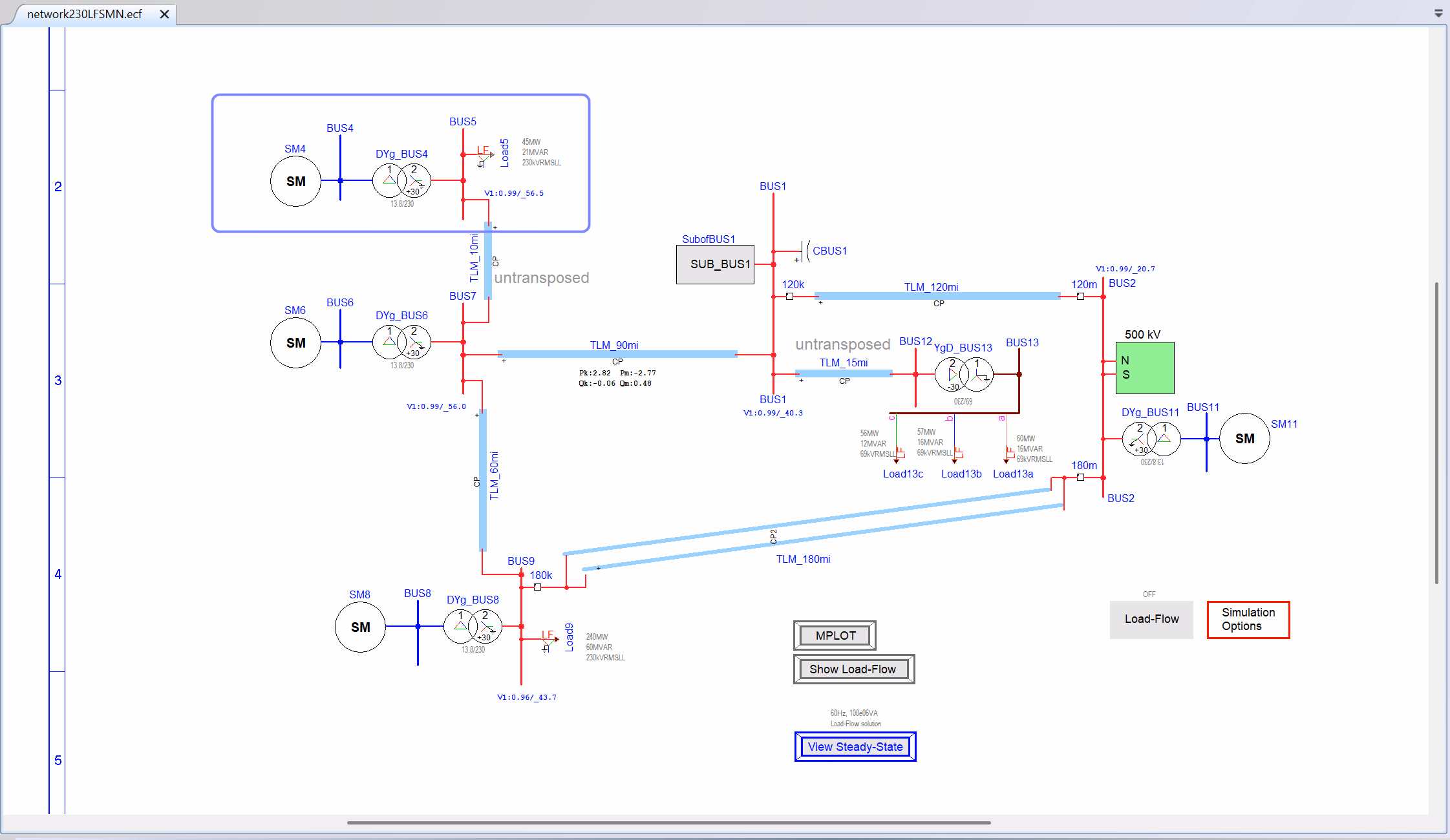Select the Load5 LF load symbol

(x=484, y=156)
